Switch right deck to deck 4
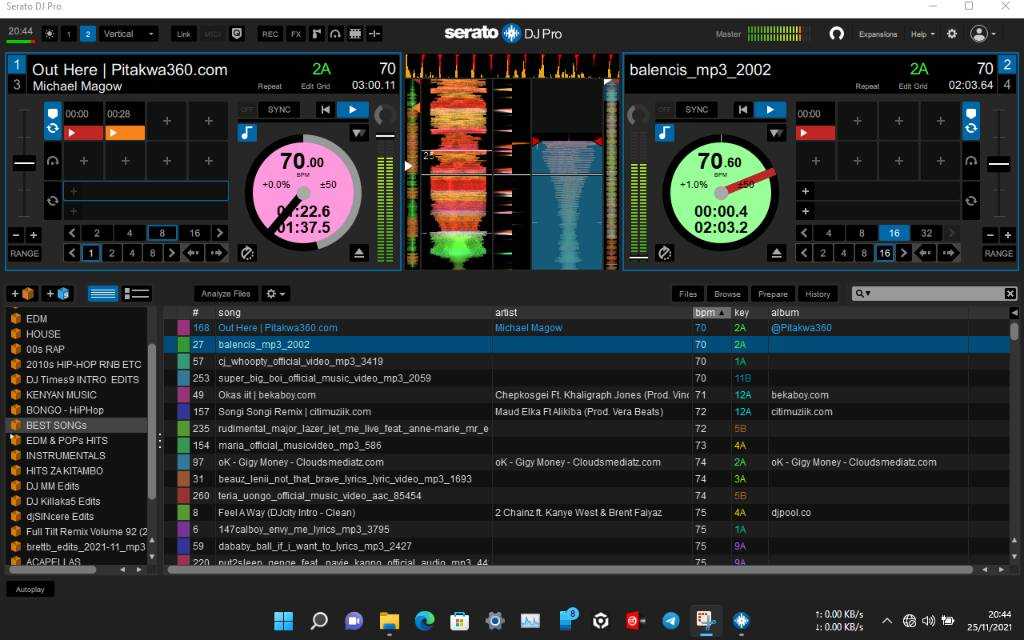1024x640 pixels. [1007, 85]
